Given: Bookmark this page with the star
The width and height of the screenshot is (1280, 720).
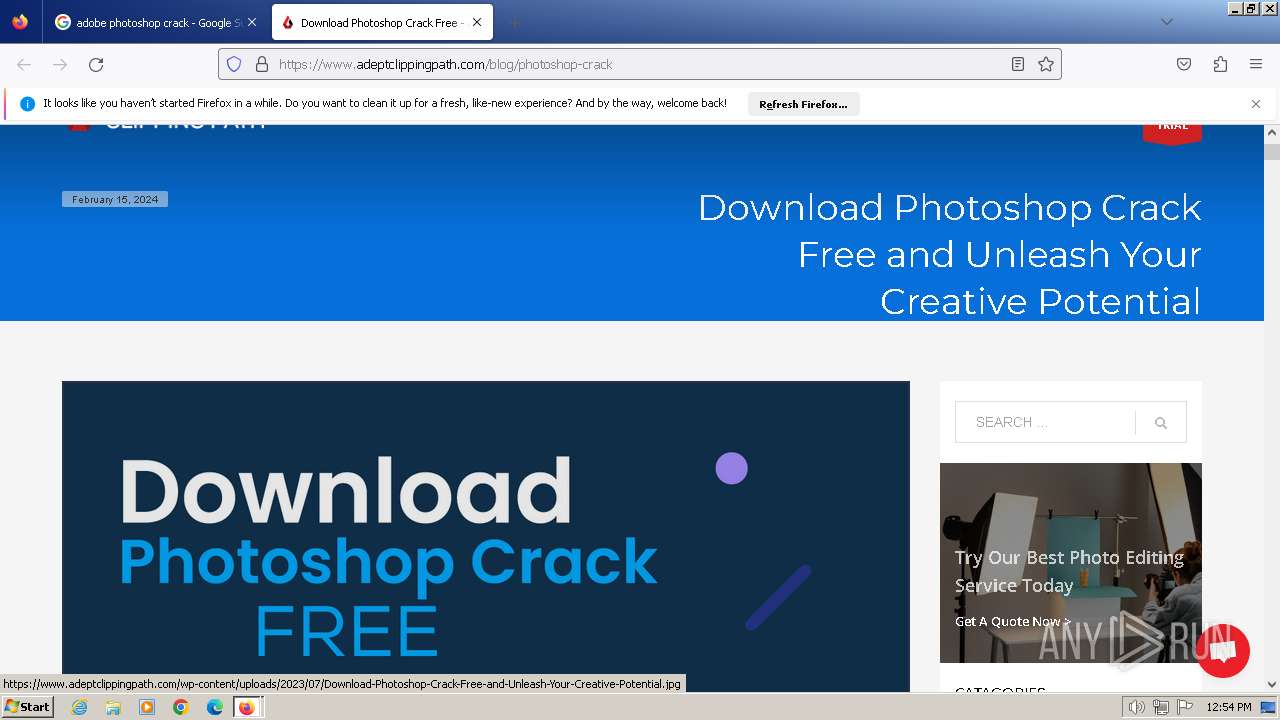Looking at the screenshot, I should 1046,64.
